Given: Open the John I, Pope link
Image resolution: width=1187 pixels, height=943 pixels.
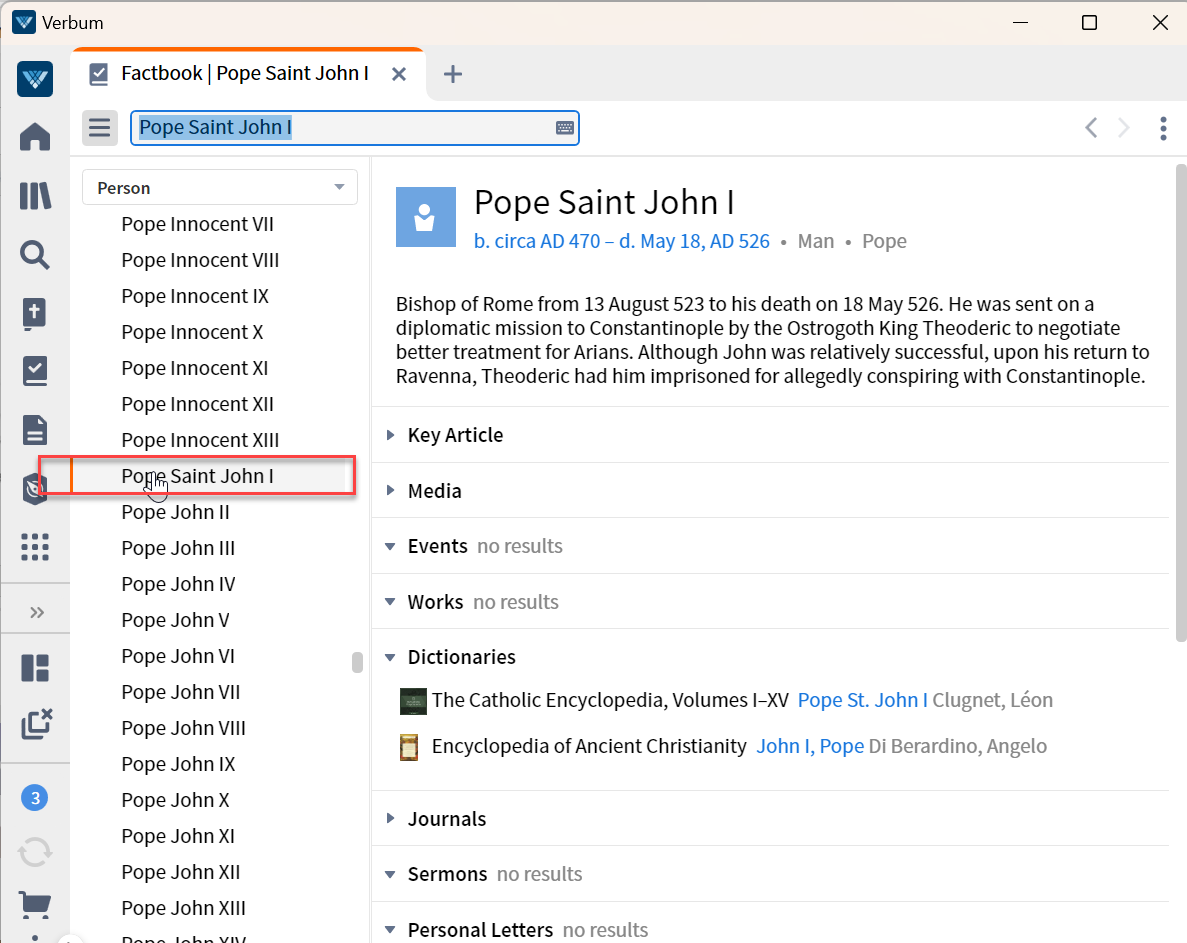Looking at the screenshot, I should (x=810, y=746).
